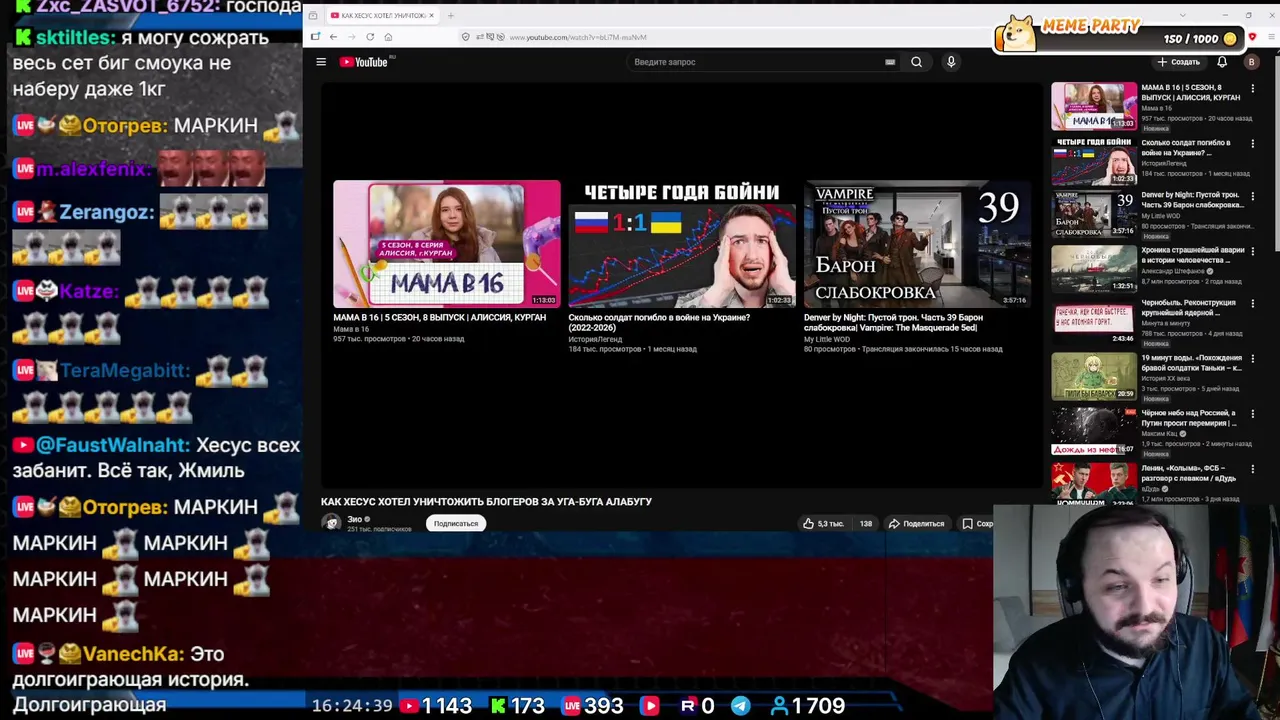This screenshot has width=1280, height=720.
Task: Click the total viewers person icon 1 709
Action: click(779, 706)
